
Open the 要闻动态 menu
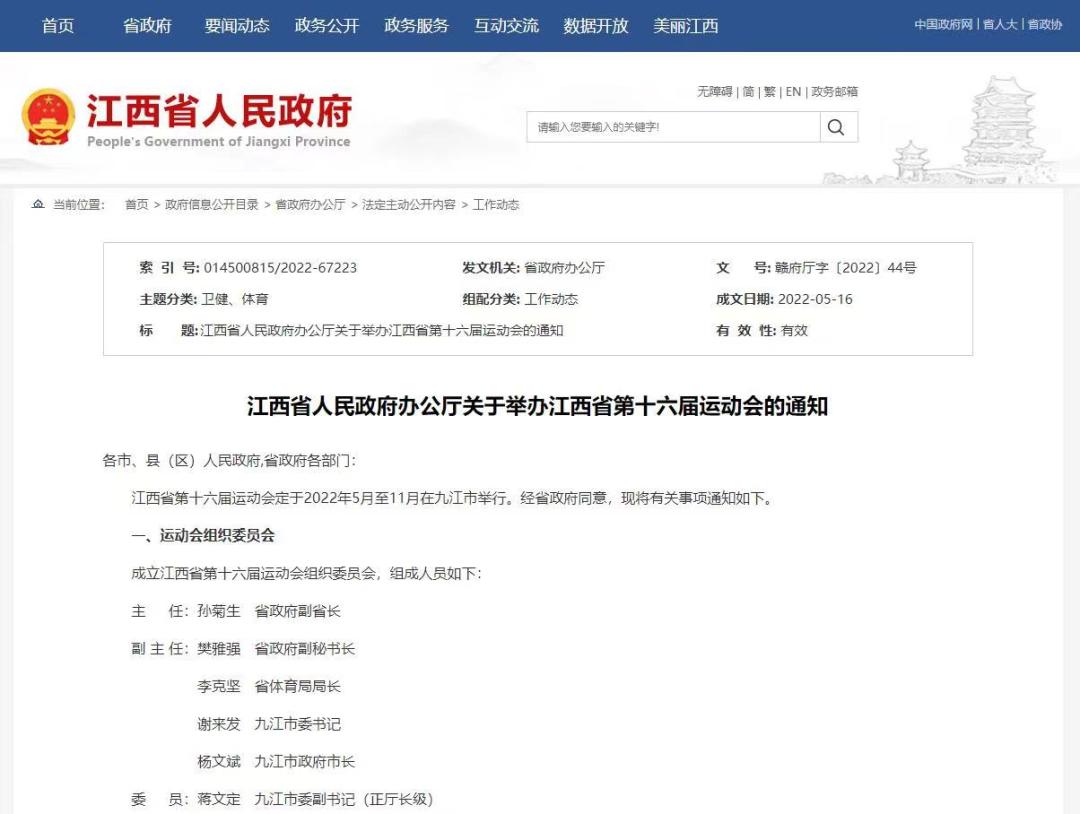(x=236, y=26)
